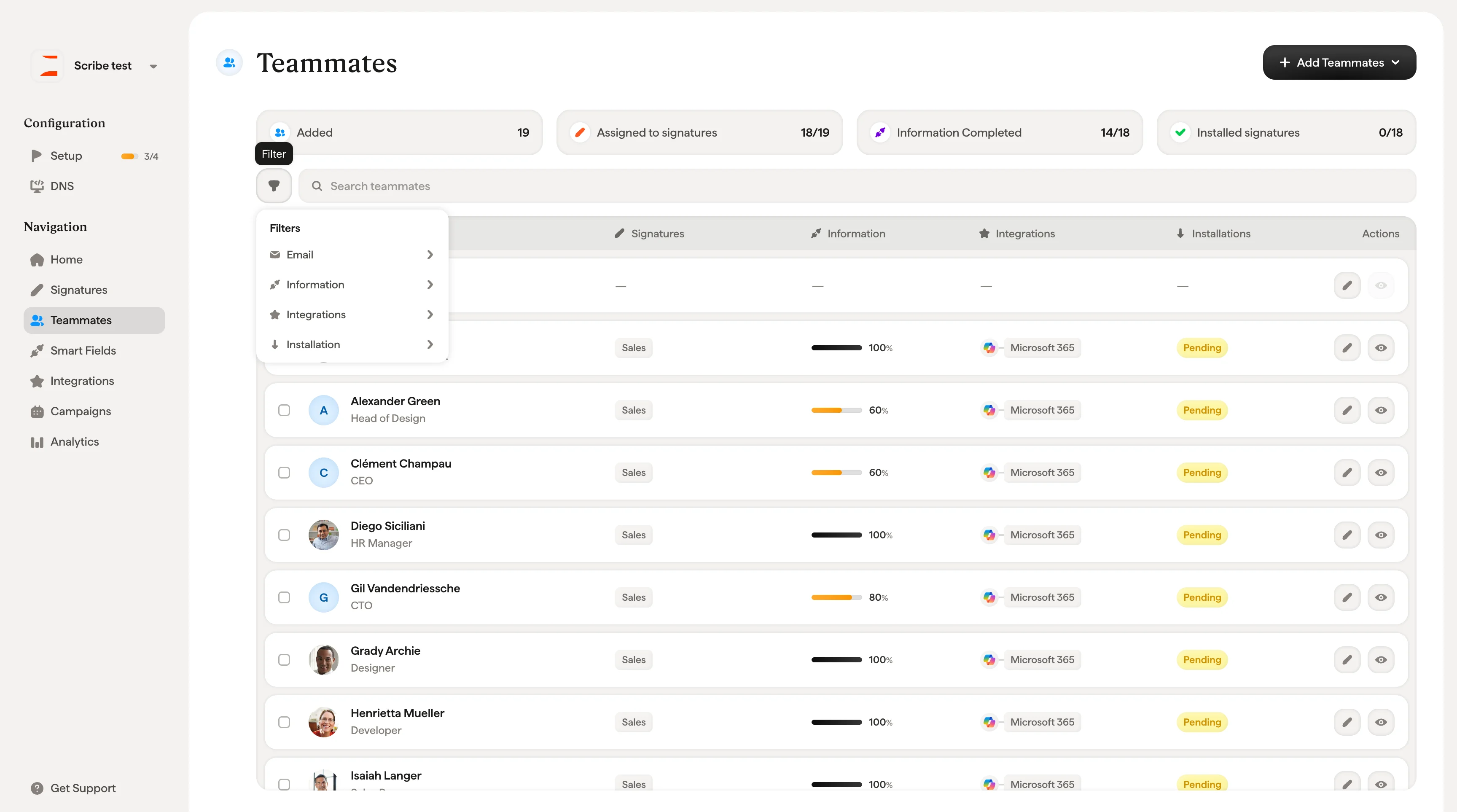This screenshot has width=1457, height=812.
Task: Click the orange pen icon on Assigned to signatures
Action: [580, 132]
